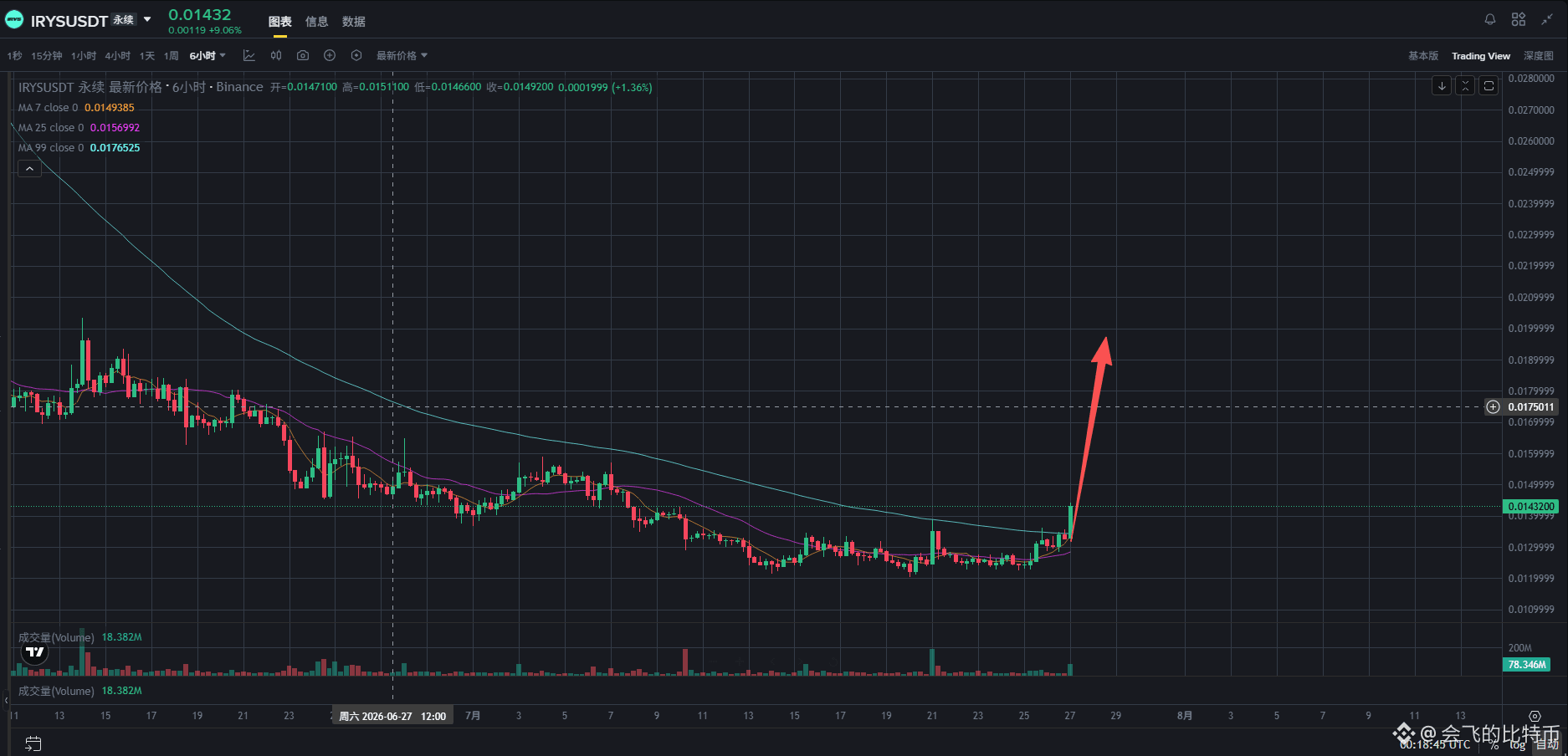Click the 永续 perpetual badge
The image size is (1568, 756).
tap(124, 20)
